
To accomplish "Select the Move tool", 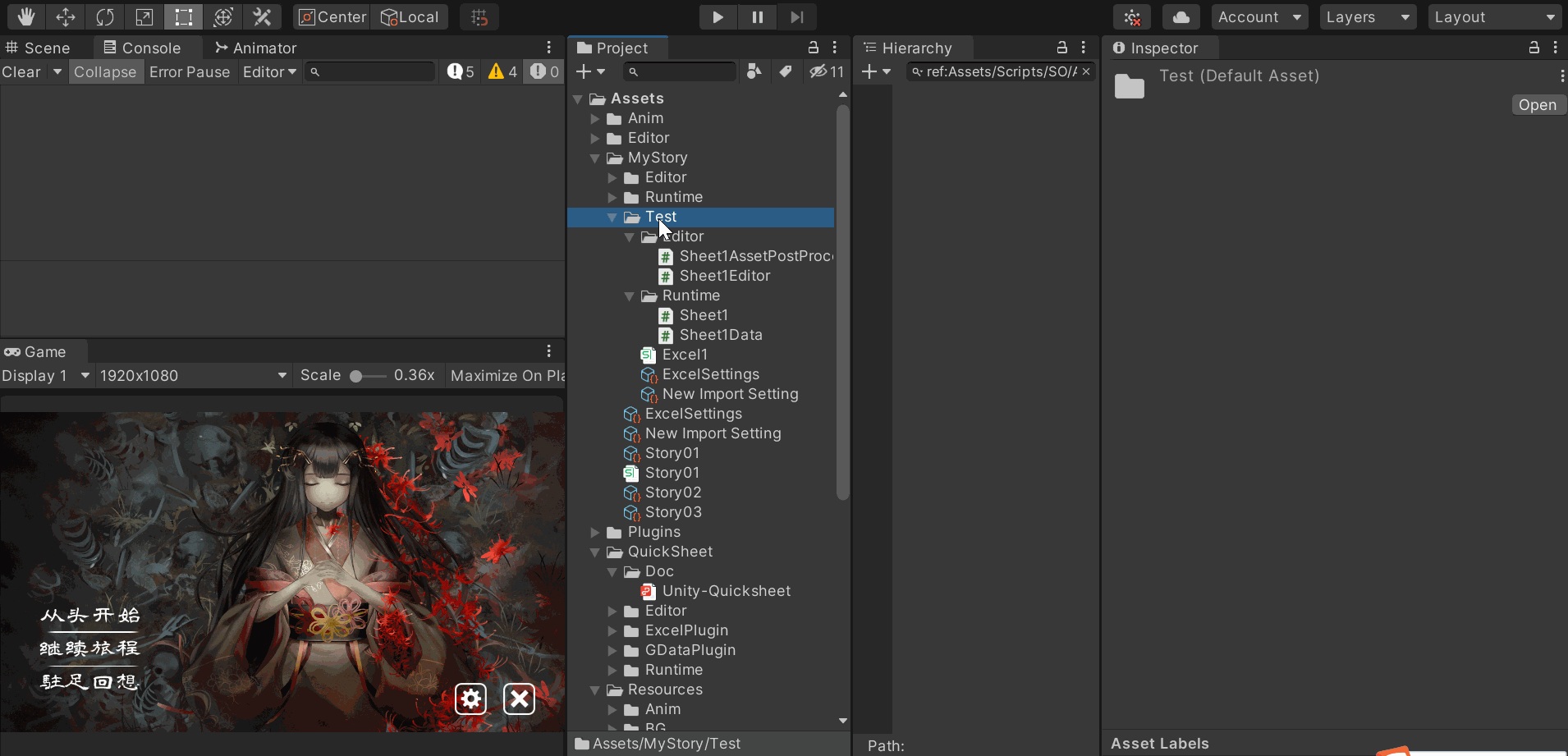I will 65,16.
